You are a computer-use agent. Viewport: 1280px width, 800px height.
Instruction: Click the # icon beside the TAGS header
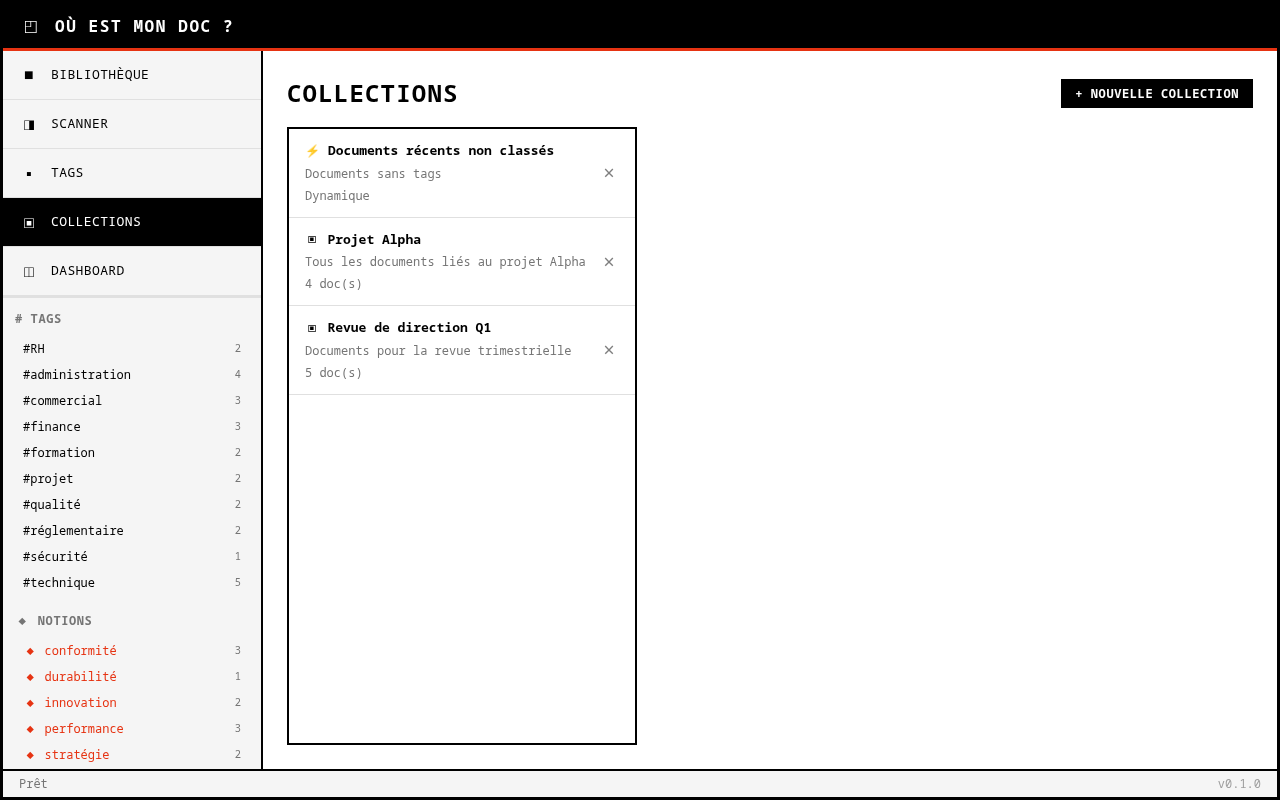(18, 318)
